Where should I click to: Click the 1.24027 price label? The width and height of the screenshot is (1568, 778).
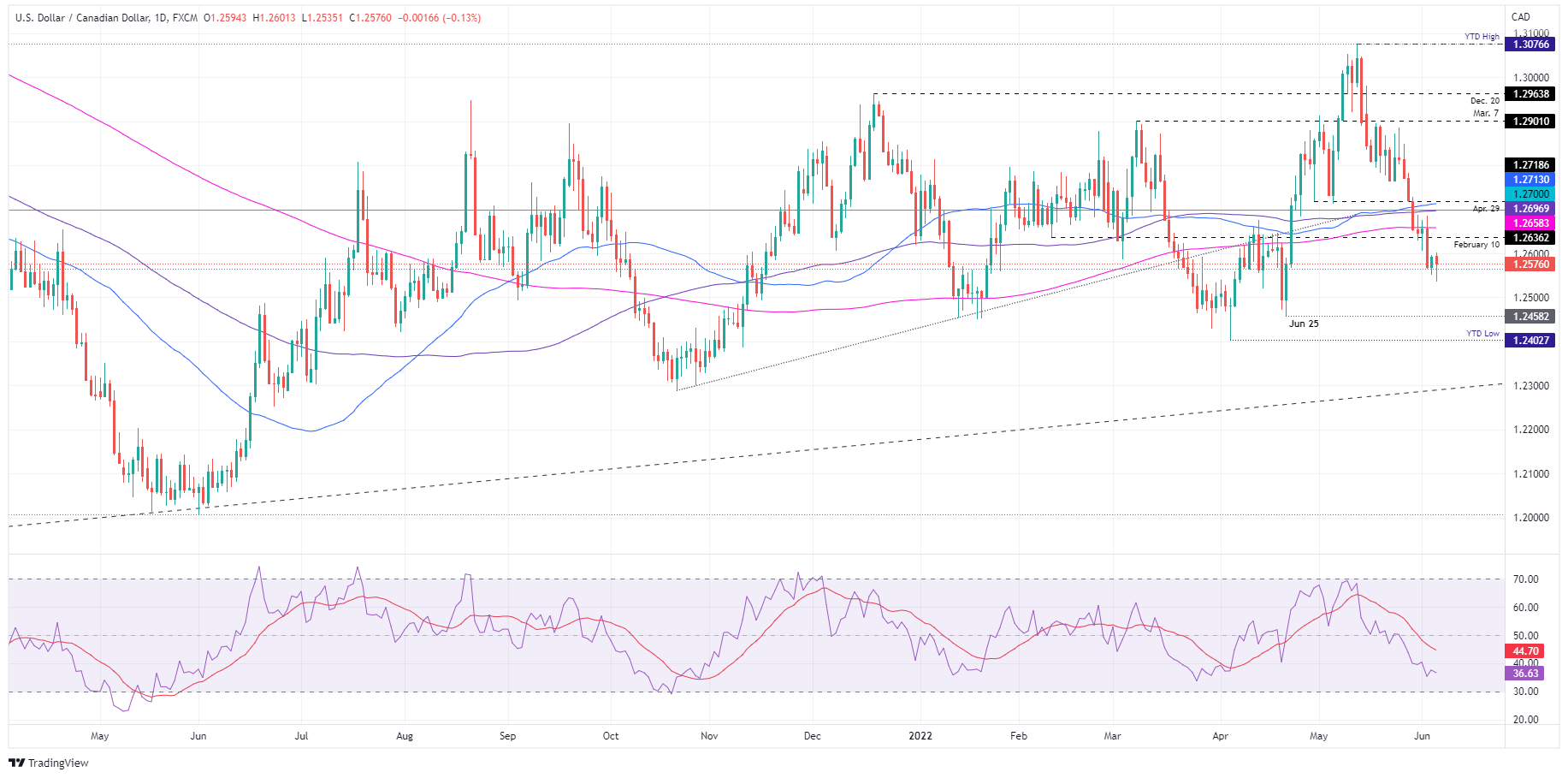pos(1530,341)
